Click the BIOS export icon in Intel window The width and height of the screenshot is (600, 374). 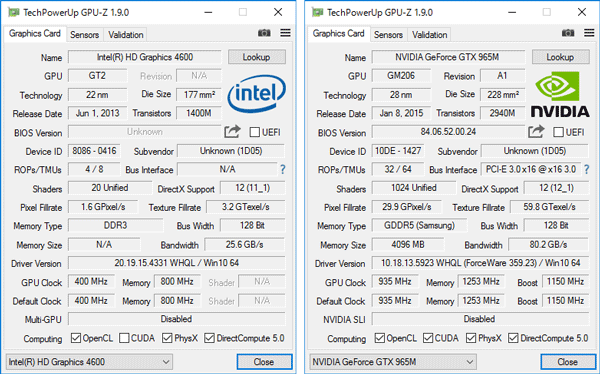(232, 132)
